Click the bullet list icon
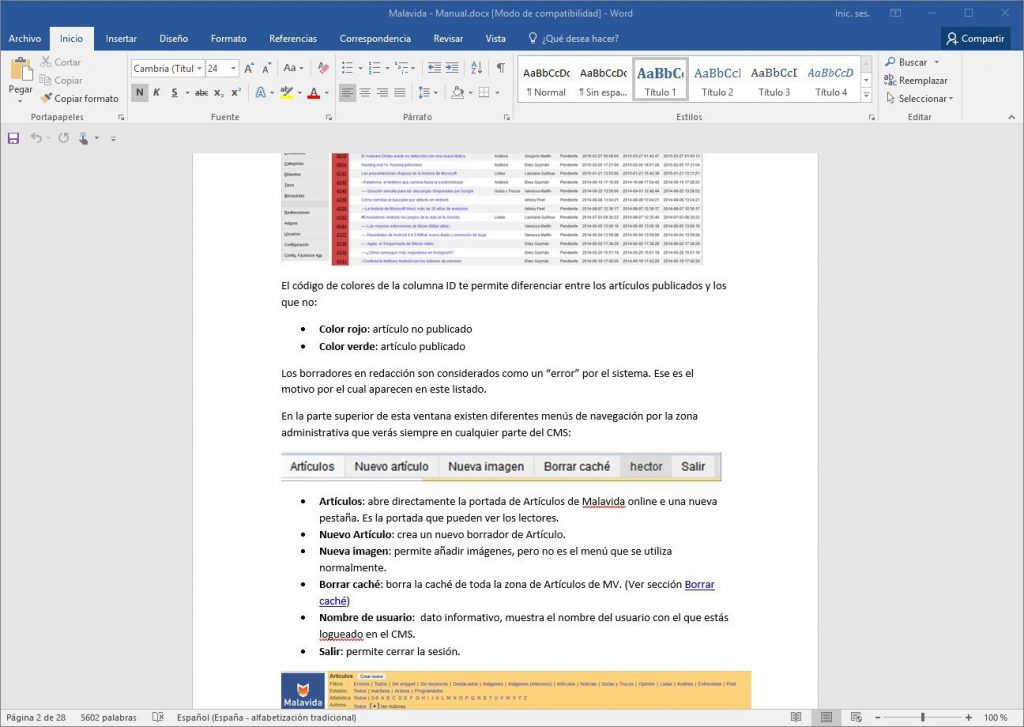 pyautogui.click(x=347, y=68)
